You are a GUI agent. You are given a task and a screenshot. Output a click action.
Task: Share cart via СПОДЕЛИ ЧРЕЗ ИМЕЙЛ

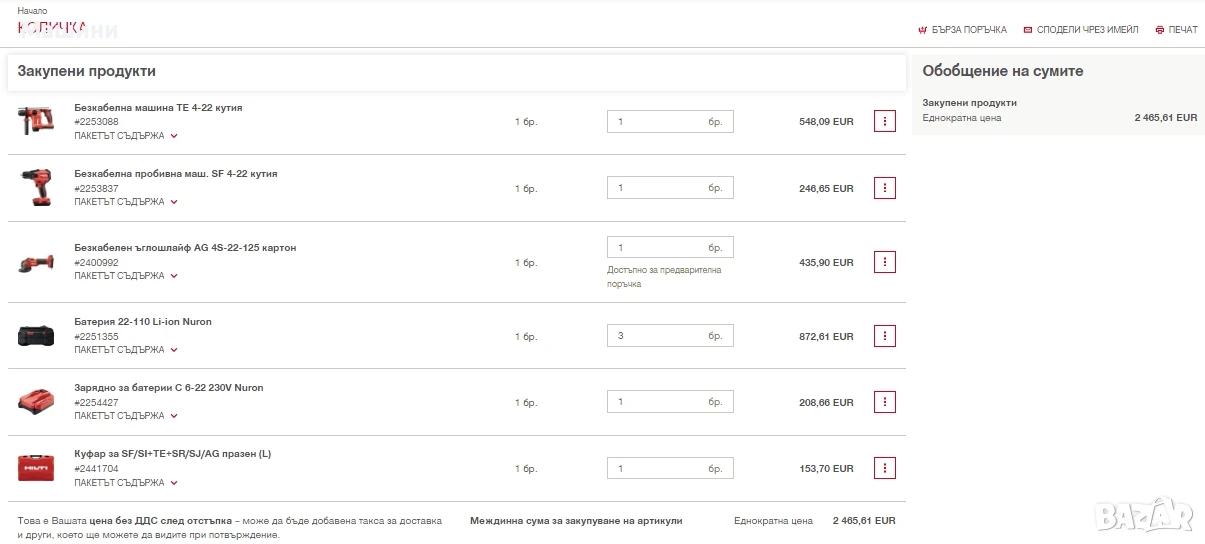[1080, 30]
